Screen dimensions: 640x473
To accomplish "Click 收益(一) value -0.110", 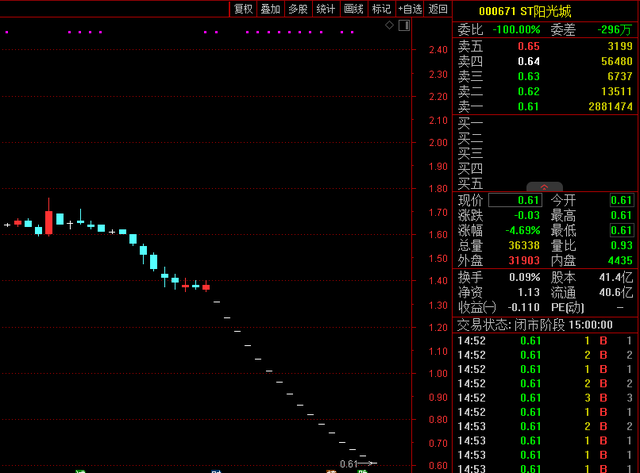I will 524,307.
